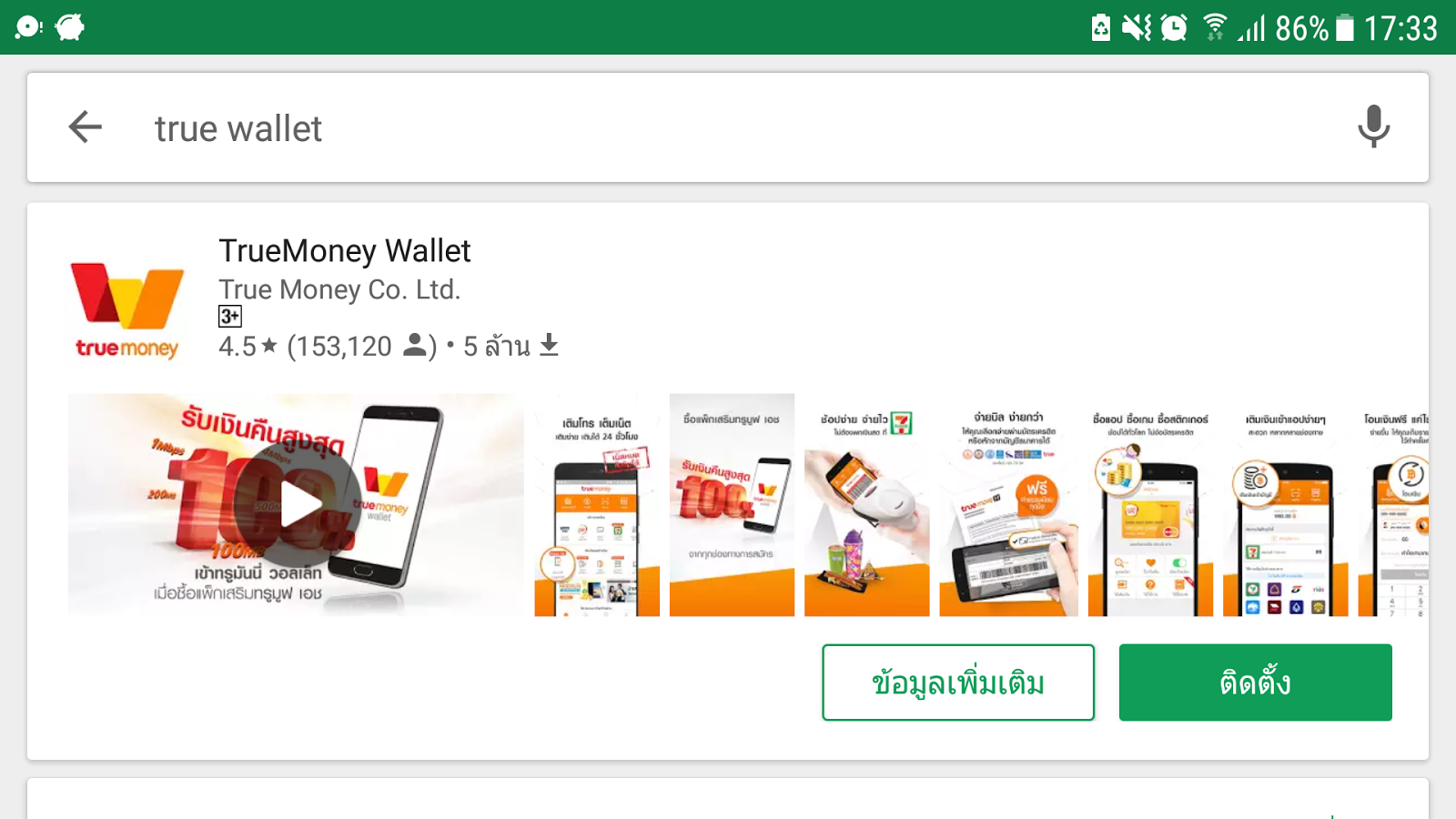Image resolution: width=1456 pixels, height=819 pixels.
Task: Focus the 'true wallet' search field
Action: click(x=728, y=127)
